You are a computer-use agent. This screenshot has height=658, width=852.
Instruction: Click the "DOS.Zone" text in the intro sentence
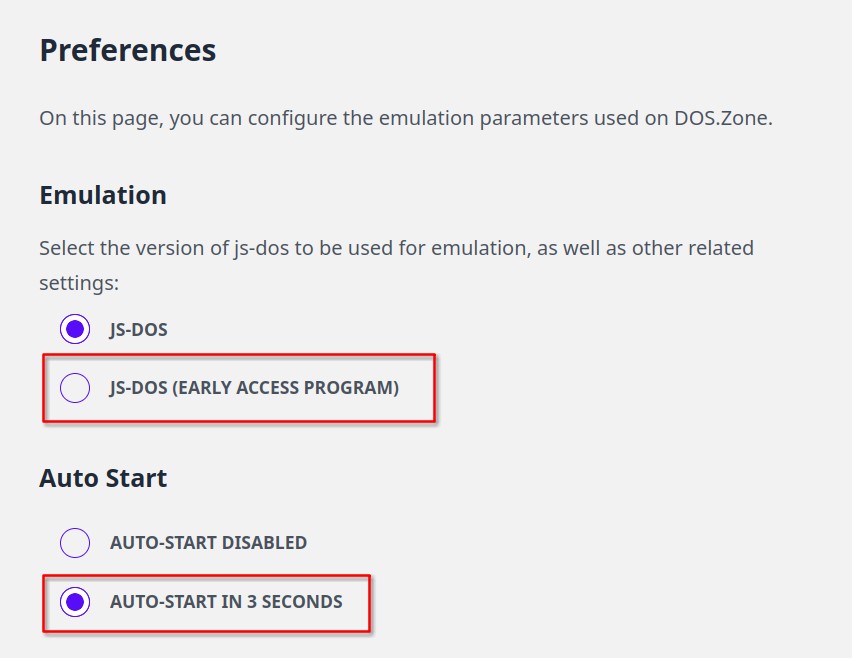723,118
